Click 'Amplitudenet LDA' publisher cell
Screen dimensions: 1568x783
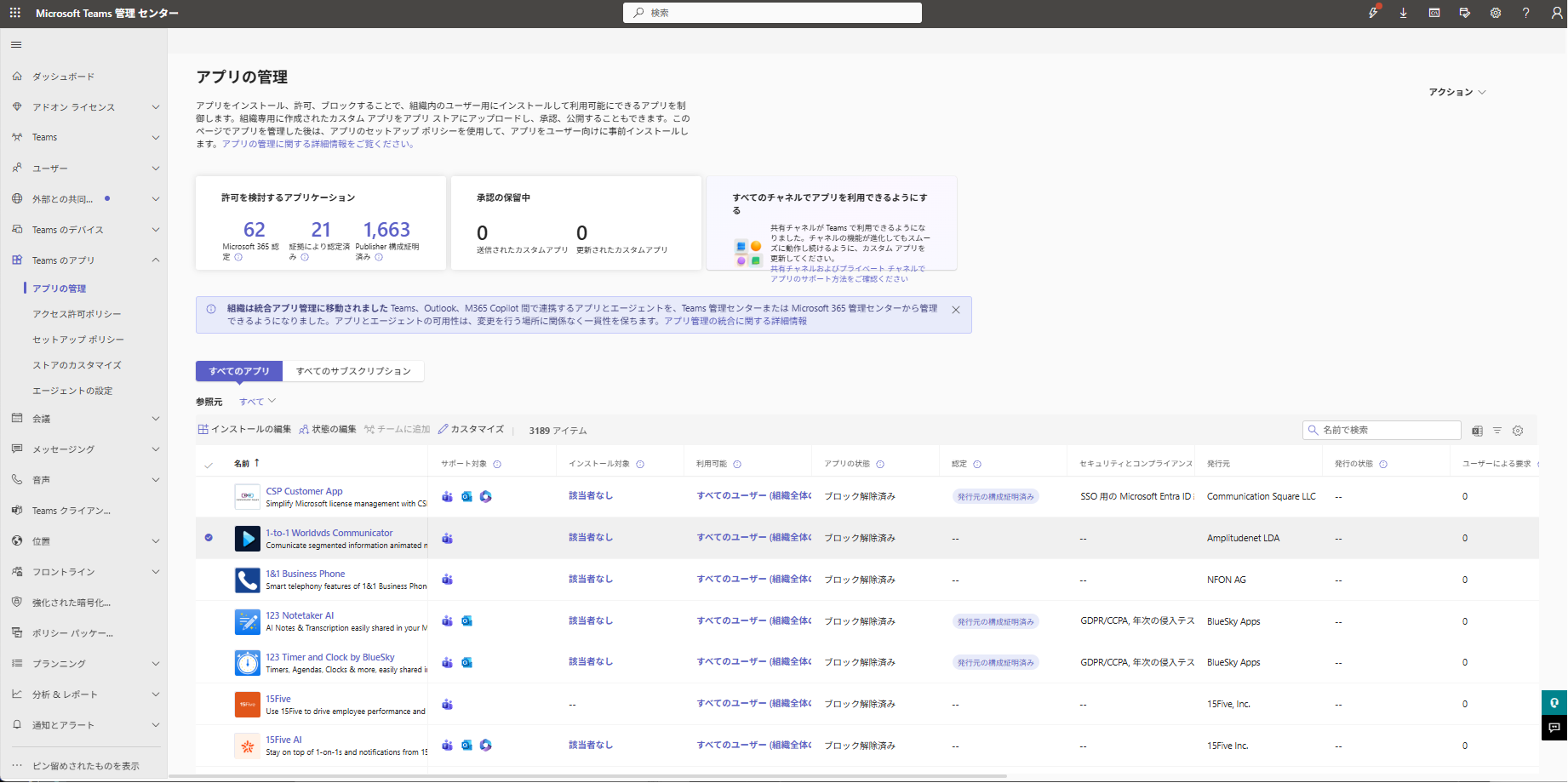pyautogui.click(x=1243, y=539)
